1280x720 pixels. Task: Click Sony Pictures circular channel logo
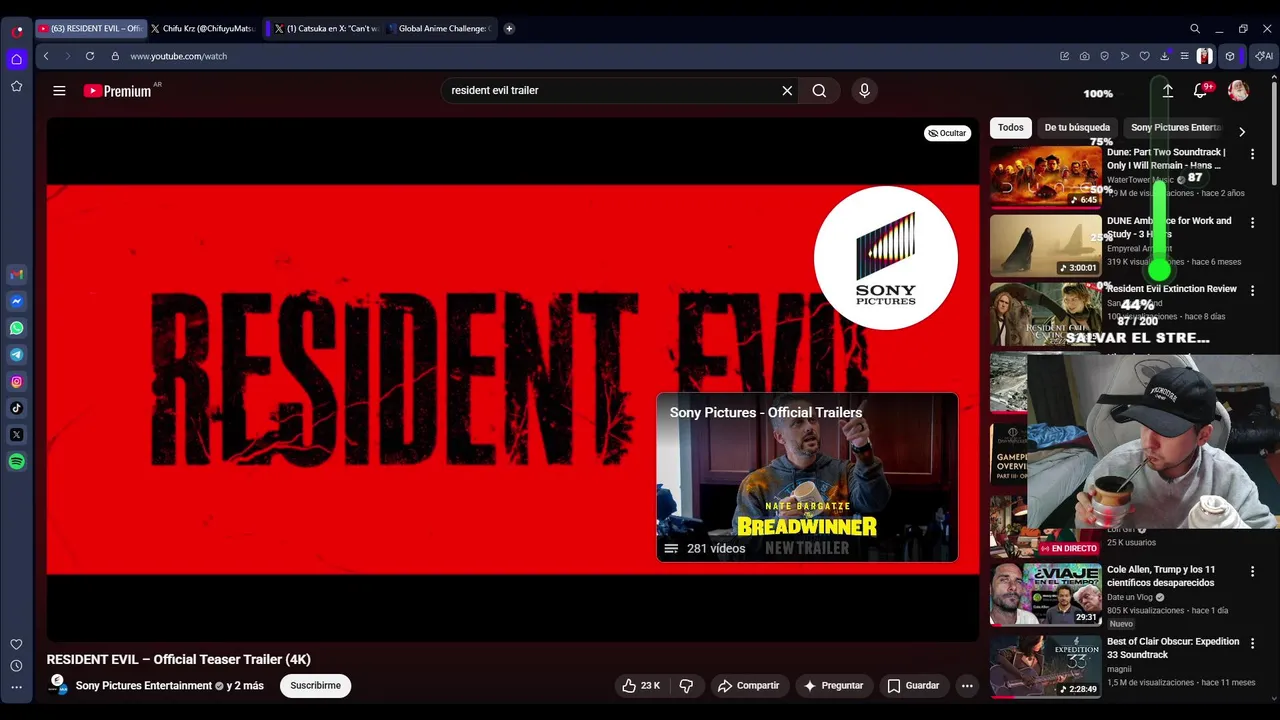(x=886, y=258)
